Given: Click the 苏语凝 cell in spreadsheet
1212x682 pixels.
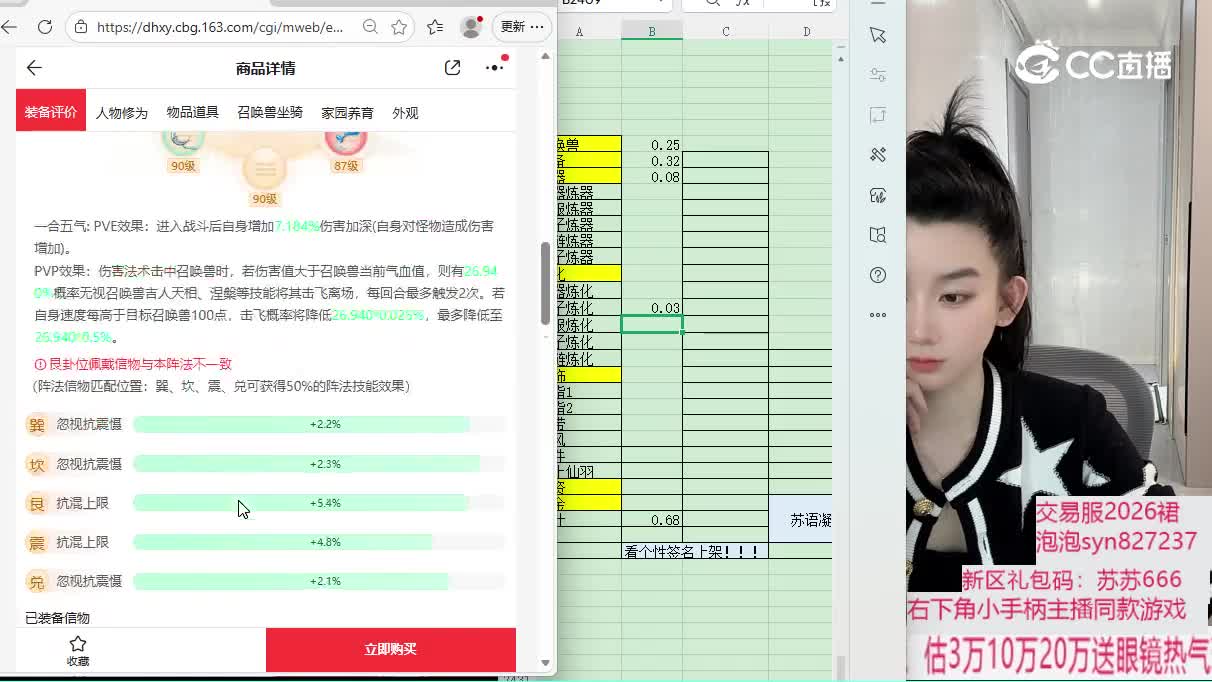Looking at the screenshot, I should 801,519.
